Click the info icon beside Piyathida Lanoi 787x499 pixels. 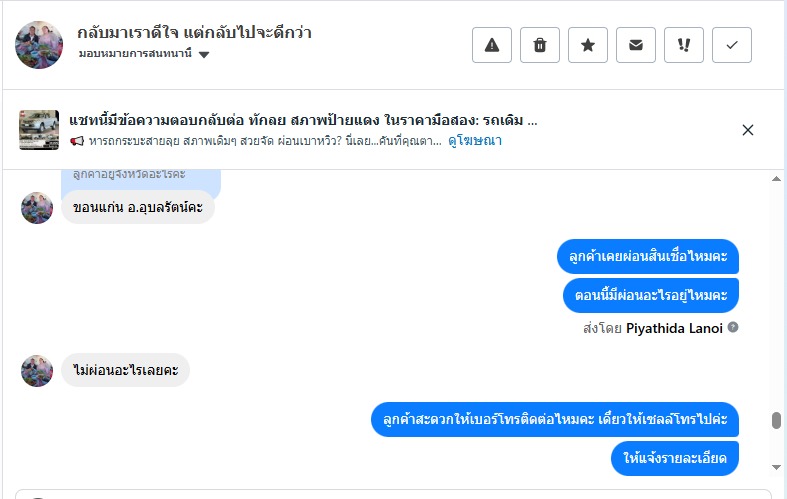click(733, 327)
